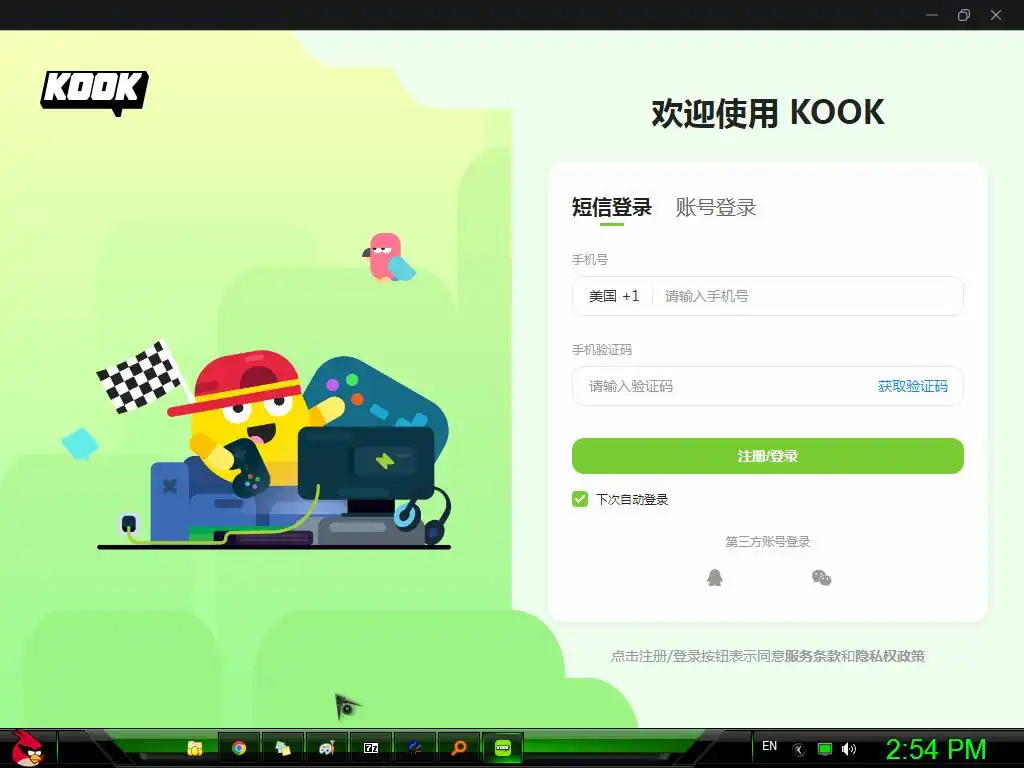Open the 隐私权政策 privacy policy link

tap(890, 656)
